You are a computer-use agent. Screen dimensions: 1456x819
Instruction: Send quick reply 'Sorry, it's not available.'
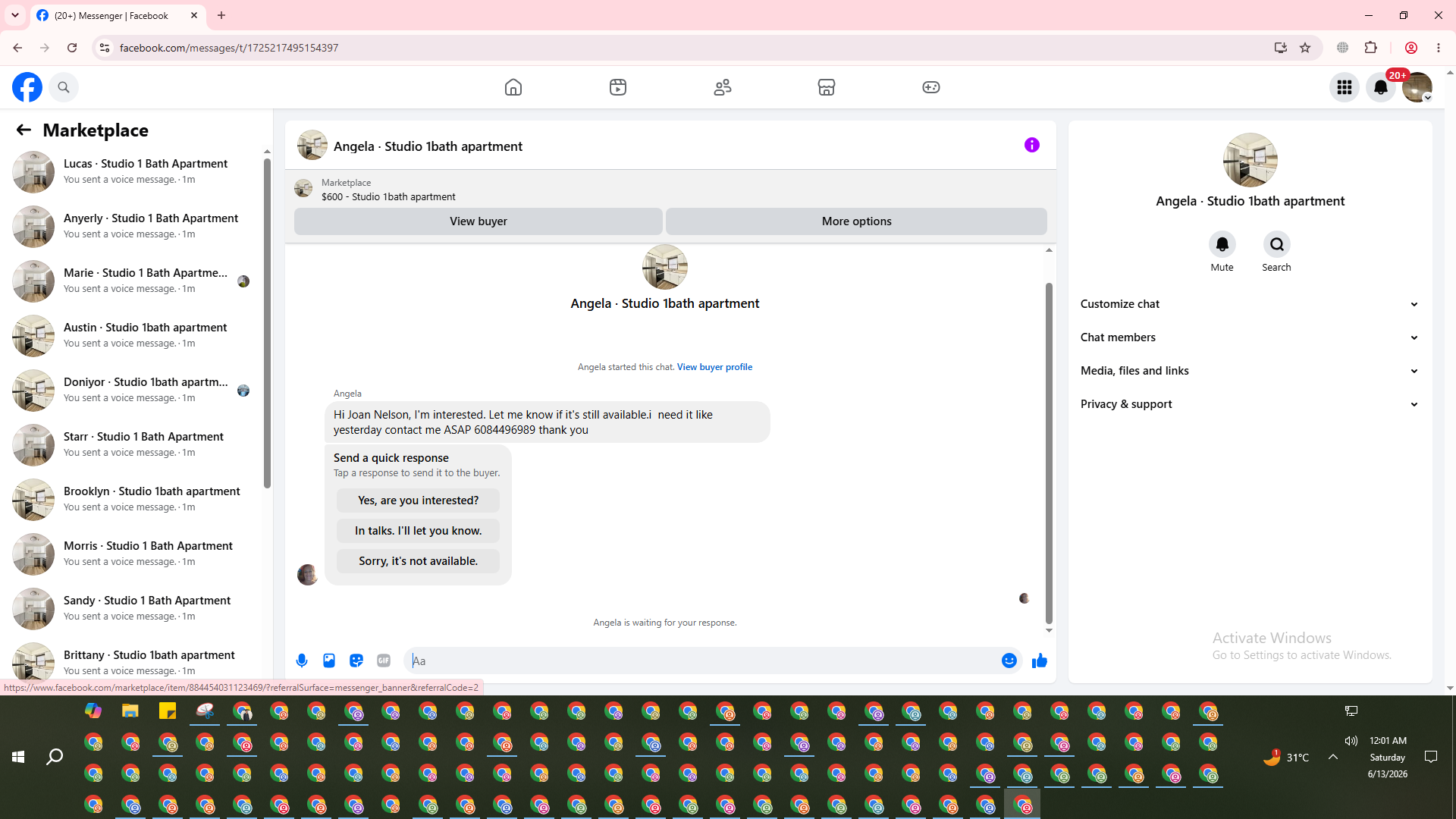[x=419, y=561]
